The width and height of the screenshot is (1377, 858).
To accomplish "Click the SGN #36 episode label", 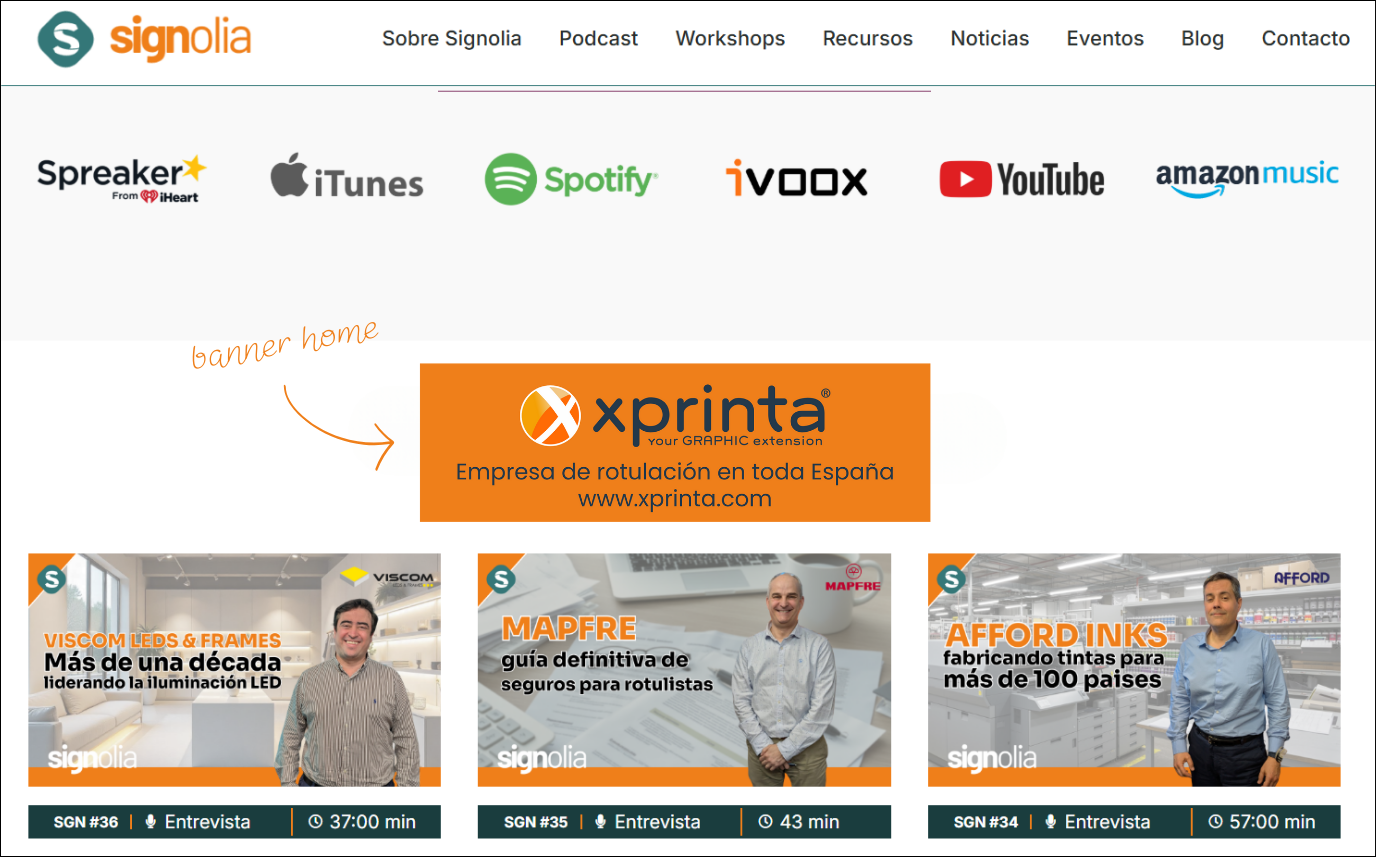I will click(x=86, y=822).
